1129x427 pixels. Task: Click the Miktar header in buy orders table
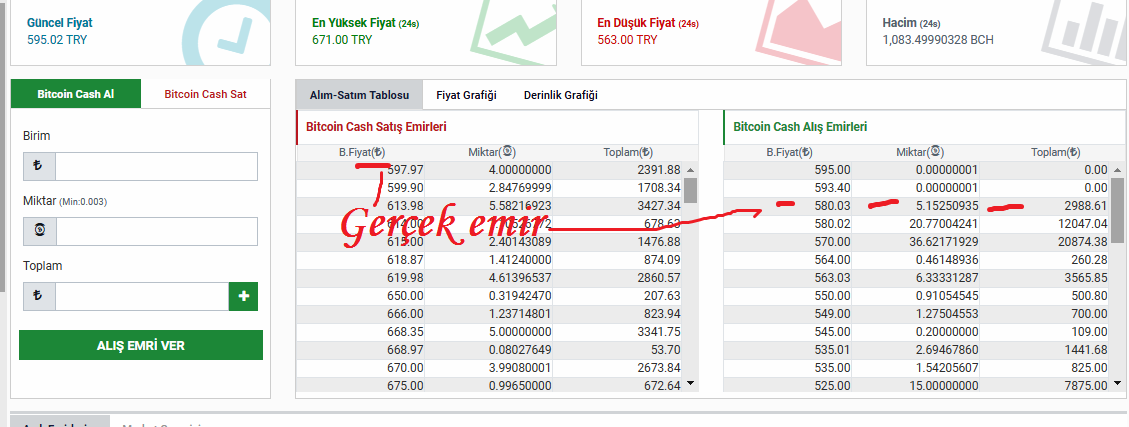(920, 153)
